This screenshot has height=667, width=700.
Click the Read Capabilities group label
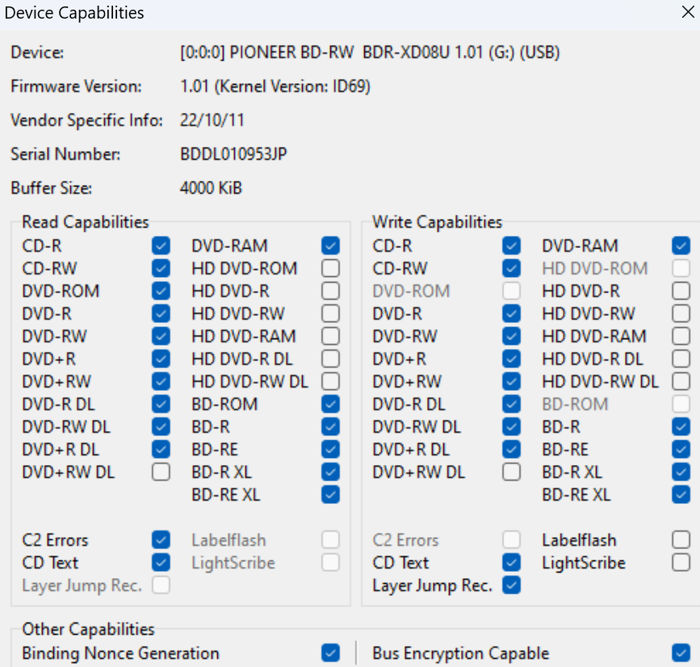[85, 222]
